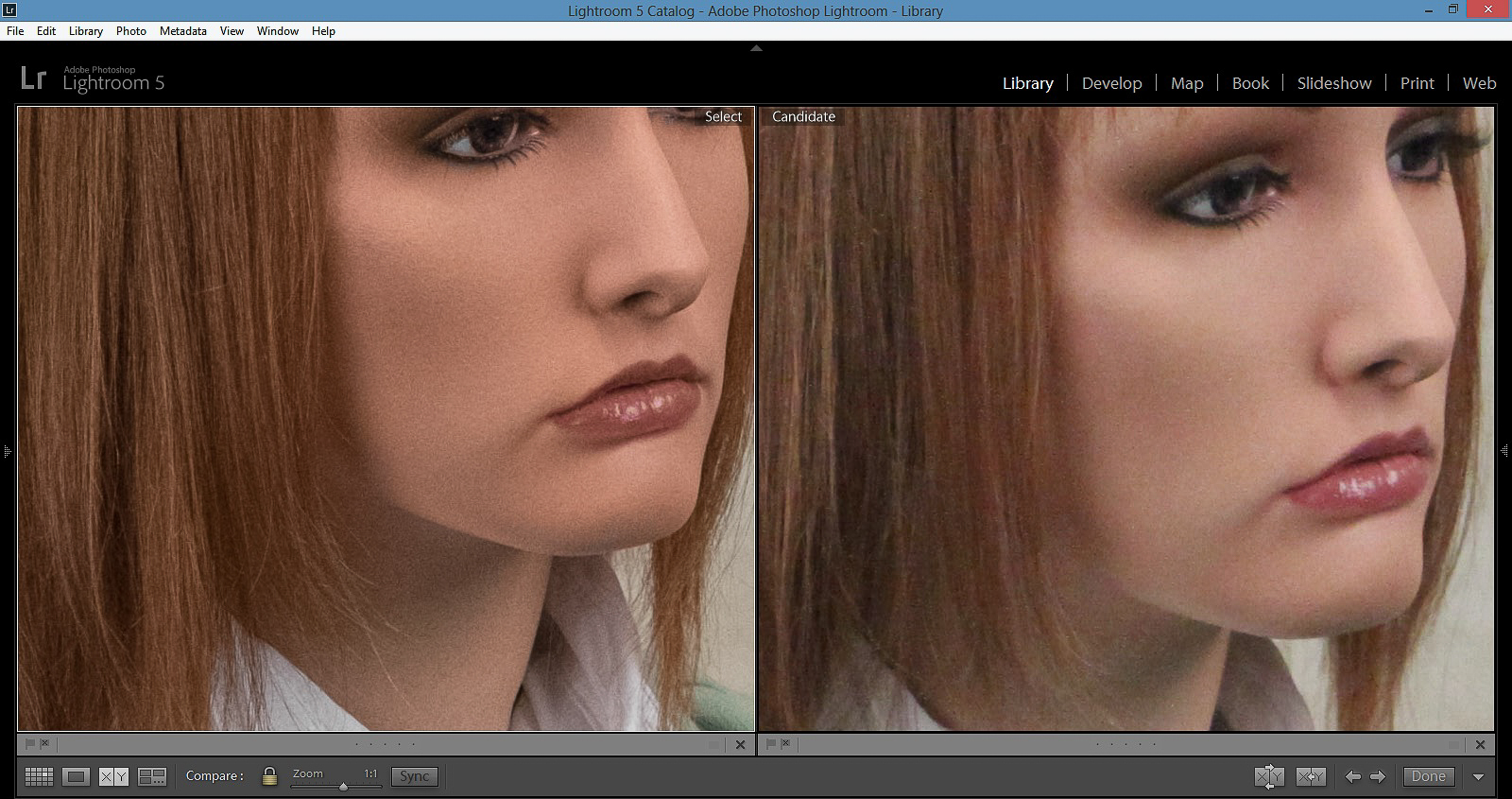
Task: Expand the right side panel
Action: pos(1504,451)
